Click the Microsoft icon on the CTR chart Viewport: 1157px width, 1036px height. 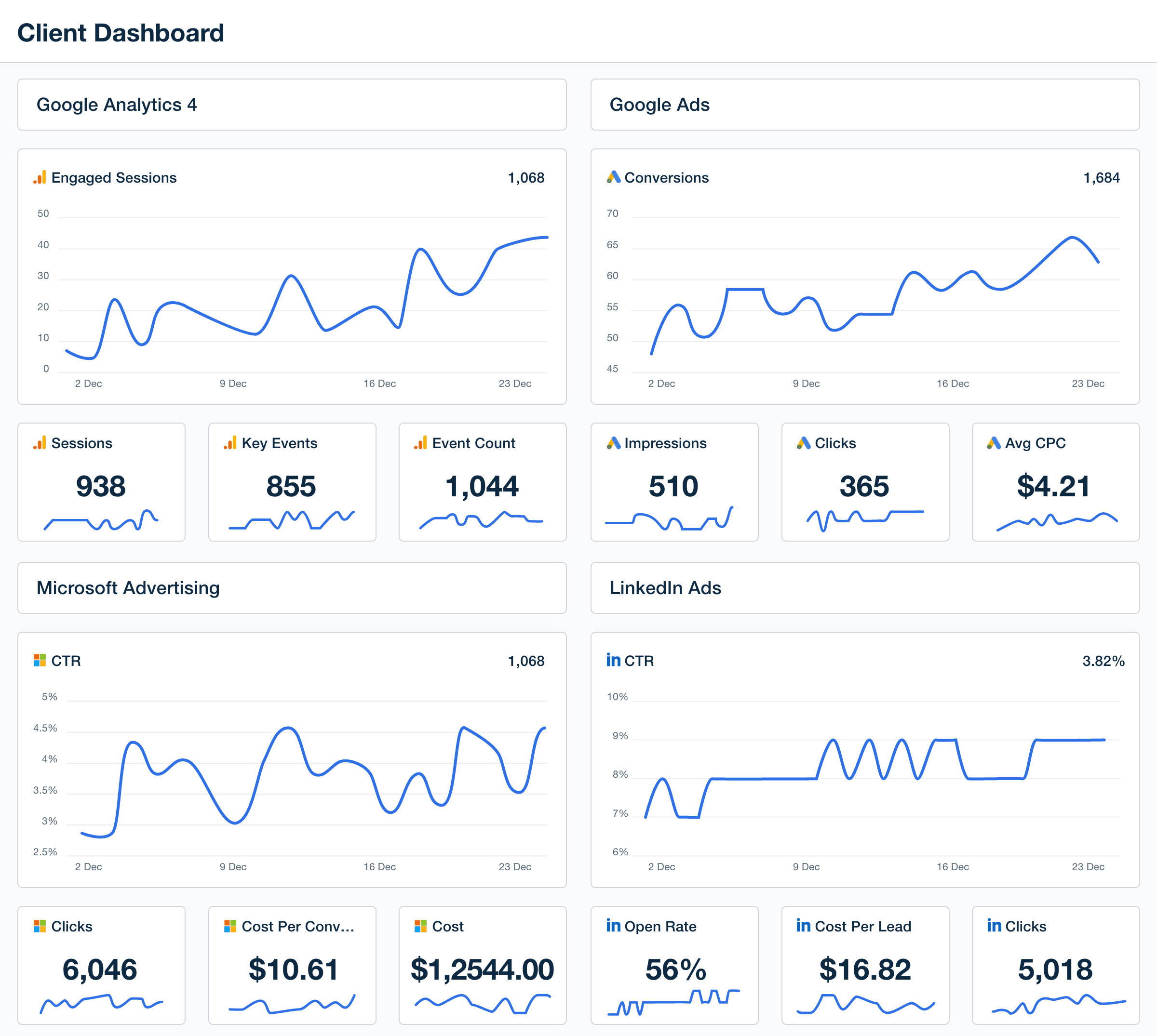click(x=40, y=660)
